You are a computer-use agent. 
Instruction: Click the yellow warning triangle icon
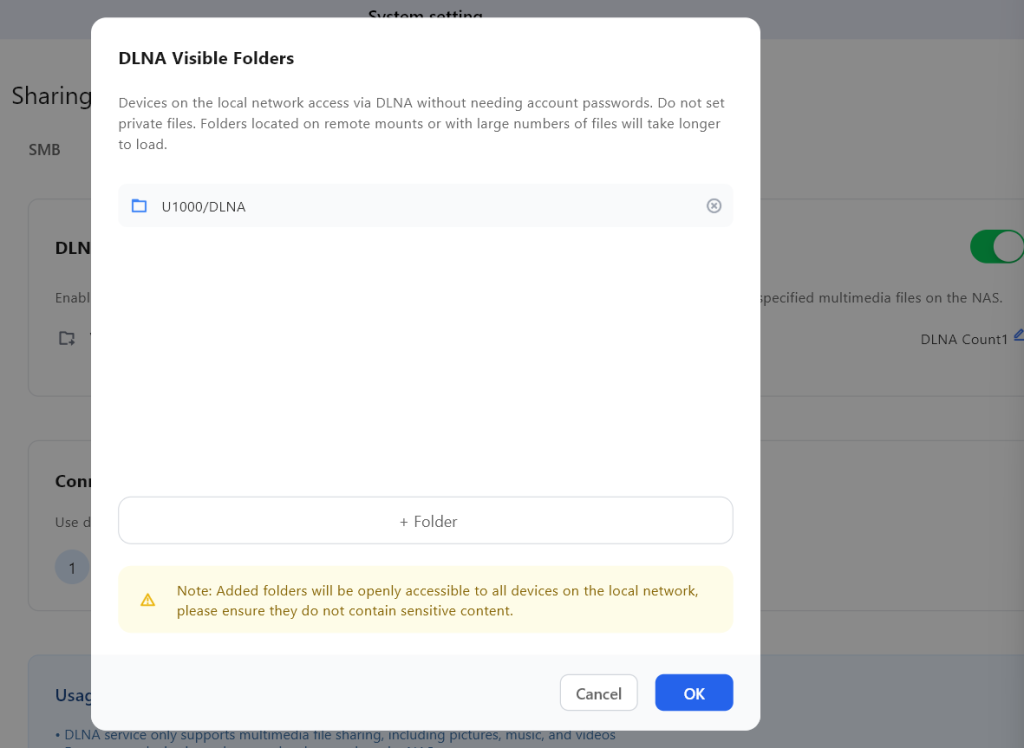(148, 600)
